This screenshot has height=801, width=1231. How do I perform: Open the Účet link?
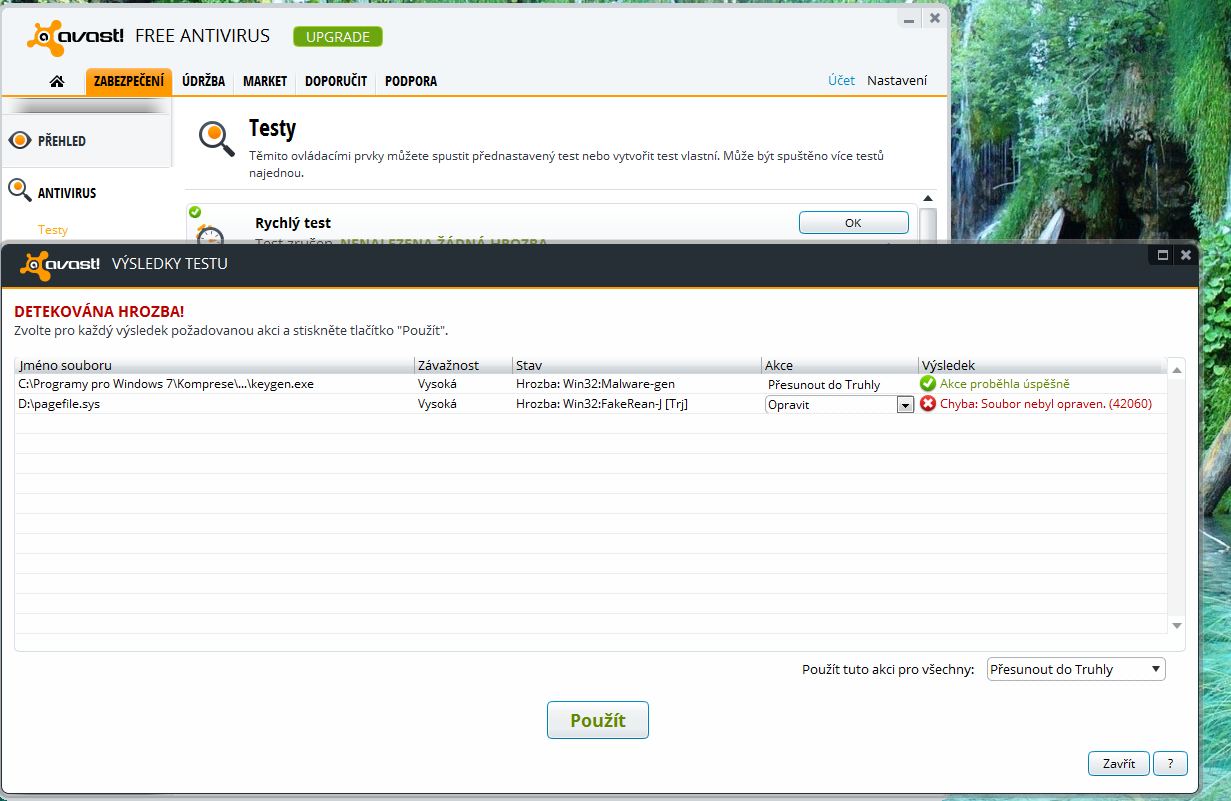pos(841,81)
